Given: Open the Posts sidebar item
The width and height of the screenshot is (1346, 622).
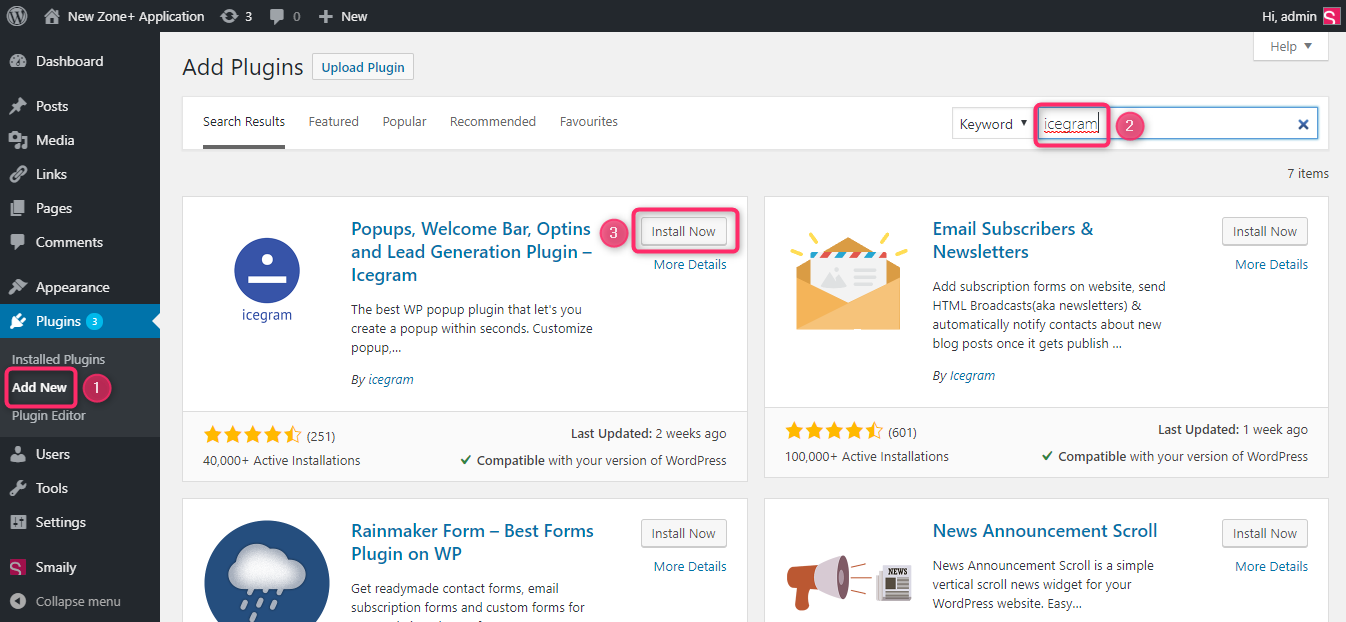Looking at the screenshot, I should tap(80, 106).
